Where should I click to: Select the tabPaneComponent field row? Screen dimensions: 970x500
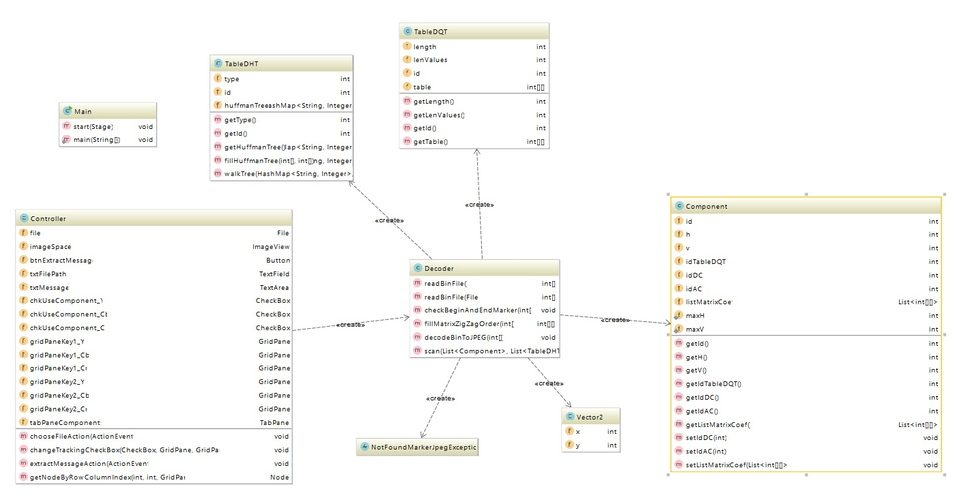tap(154, 423)
